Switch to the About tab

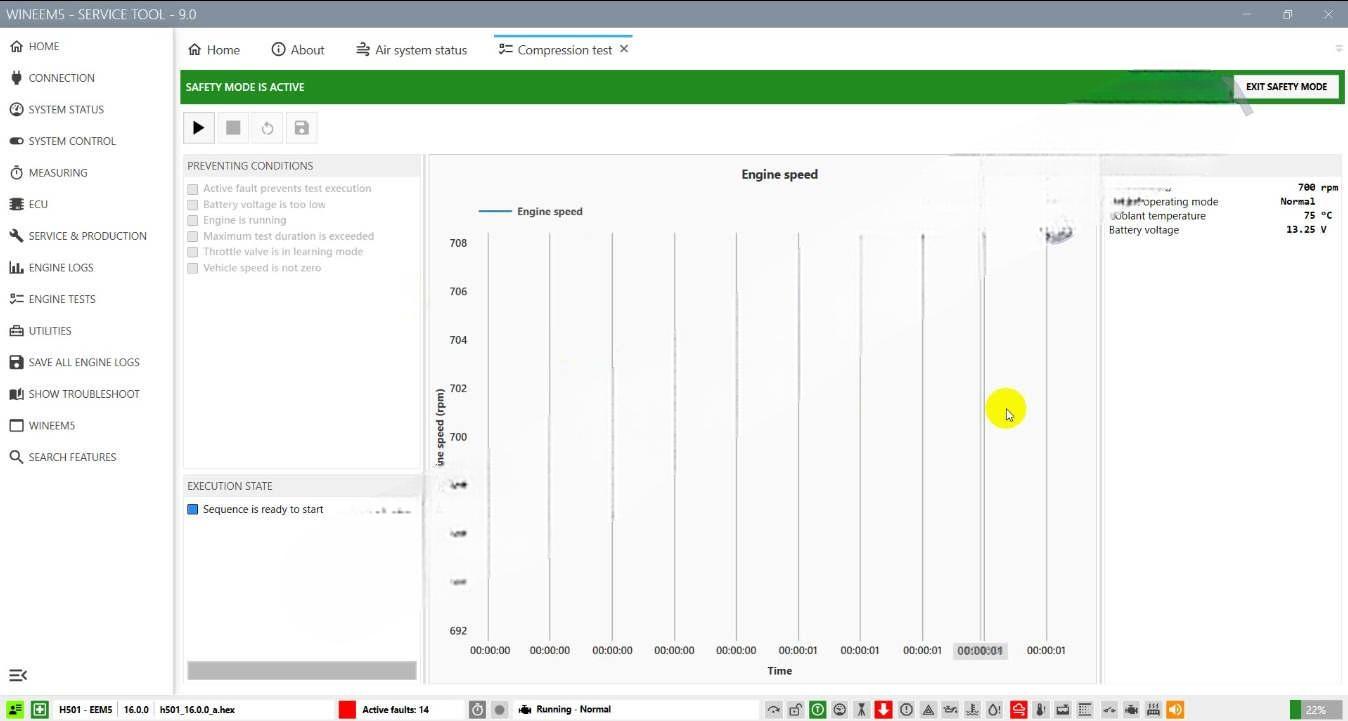tap(298, 50)
